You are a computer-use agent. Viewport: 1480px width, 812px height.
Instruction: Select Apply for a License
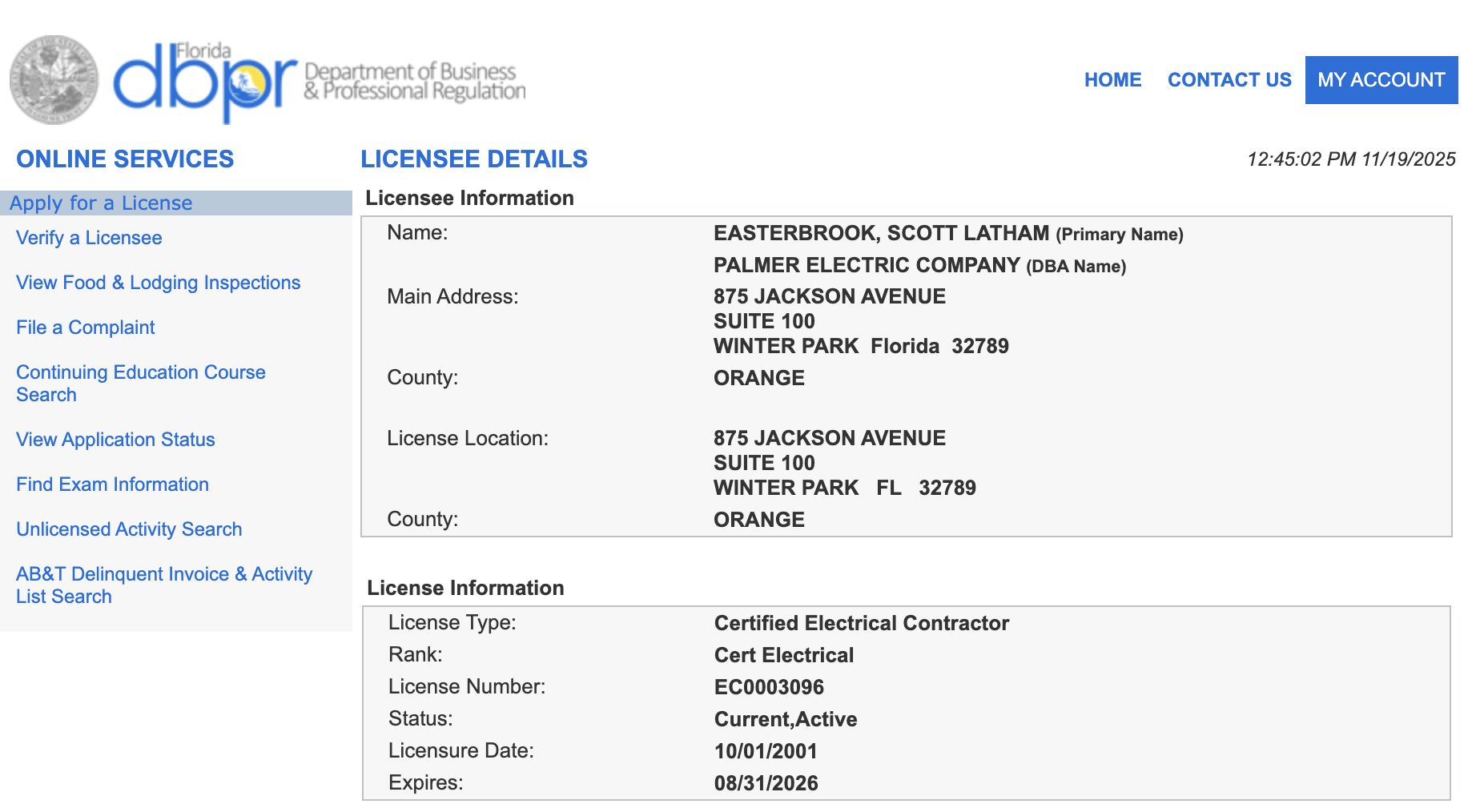(x=101, y=203)
